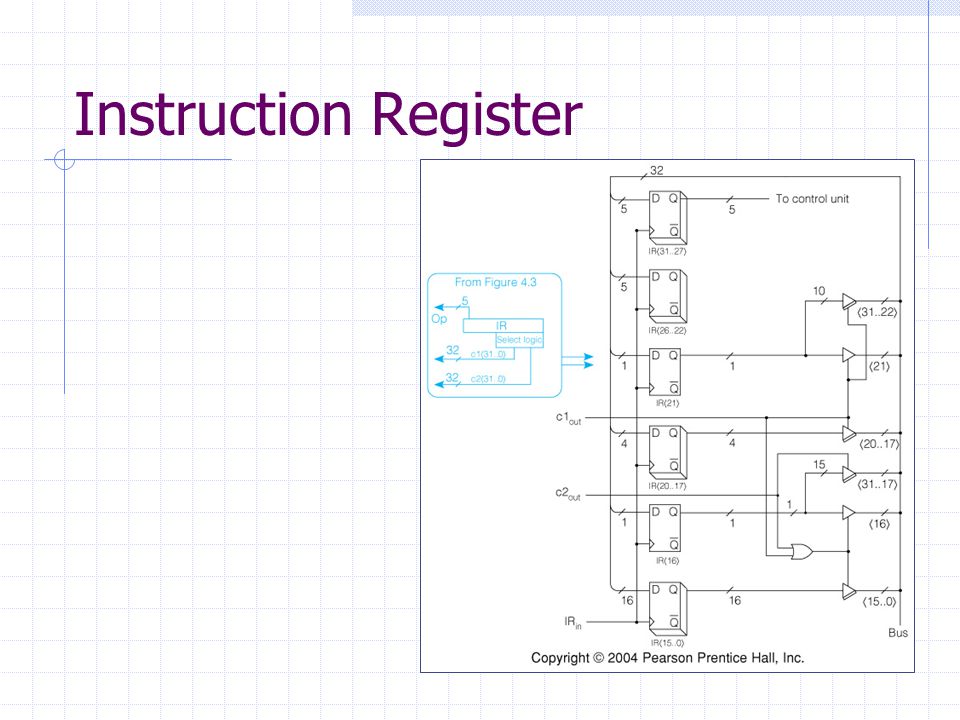The image size is (960, 720).
Task: Click the Select logic box
Action: (x=519, y=340)
